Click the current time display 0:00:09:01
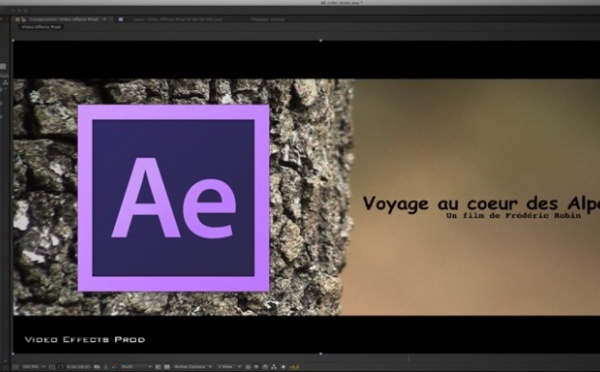The image size is (600, 372). 79,367
